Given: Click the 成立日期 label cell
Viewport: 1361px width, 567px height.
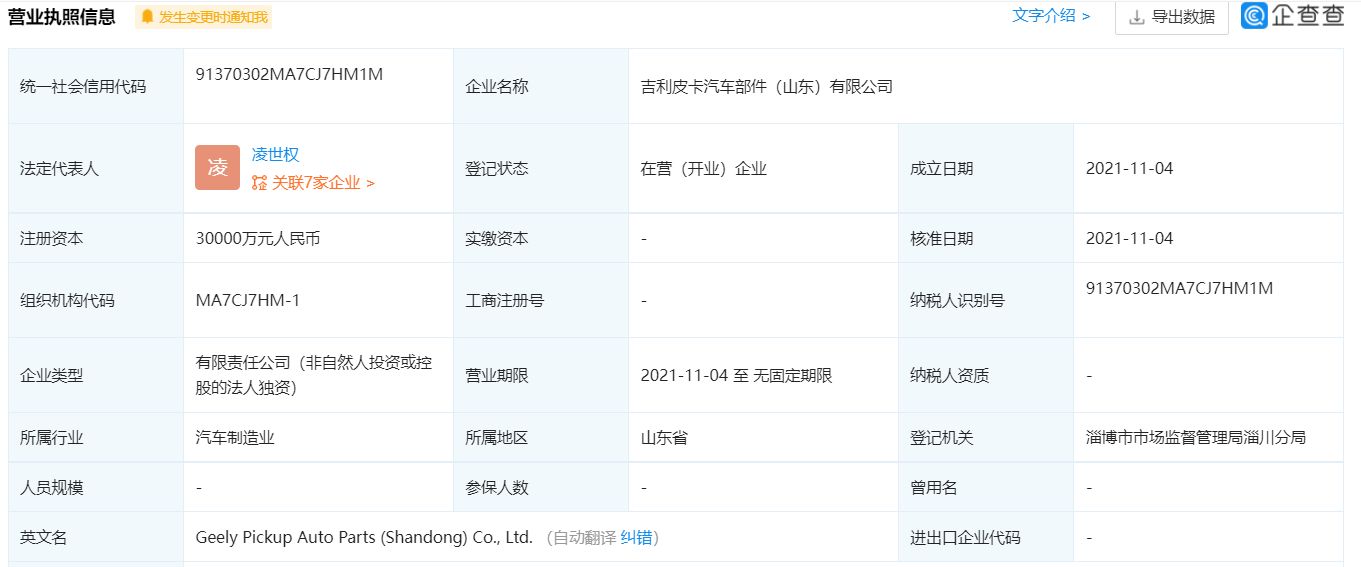Looking at the screenshot, I should click(986, 169).
